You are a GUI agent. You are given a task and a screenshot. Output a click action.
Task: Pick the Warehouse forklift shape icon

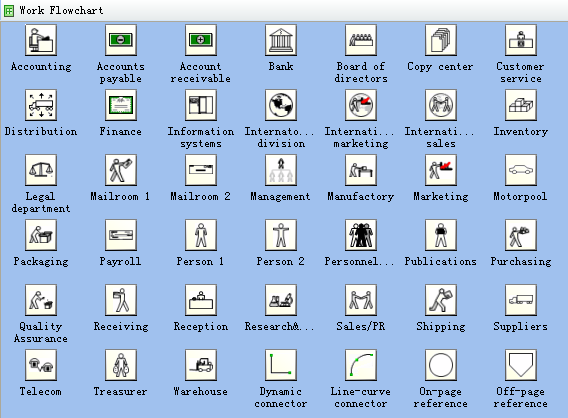(x=201, y=365)
